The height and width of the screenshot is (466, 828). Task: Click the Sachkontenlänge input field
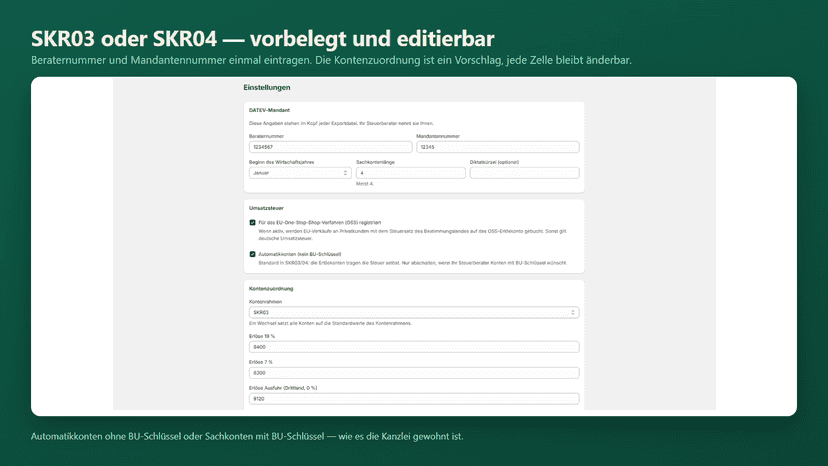click(x=411, y=173)
